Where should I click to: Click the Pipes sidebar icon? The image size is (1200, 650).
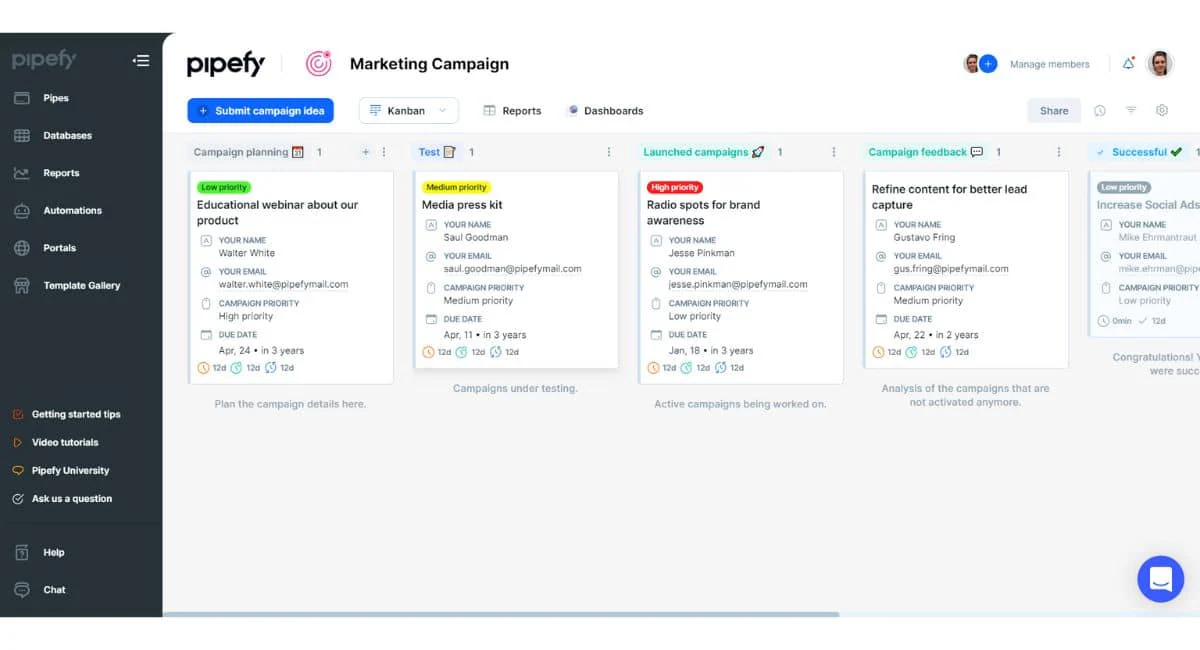[21, 98]
